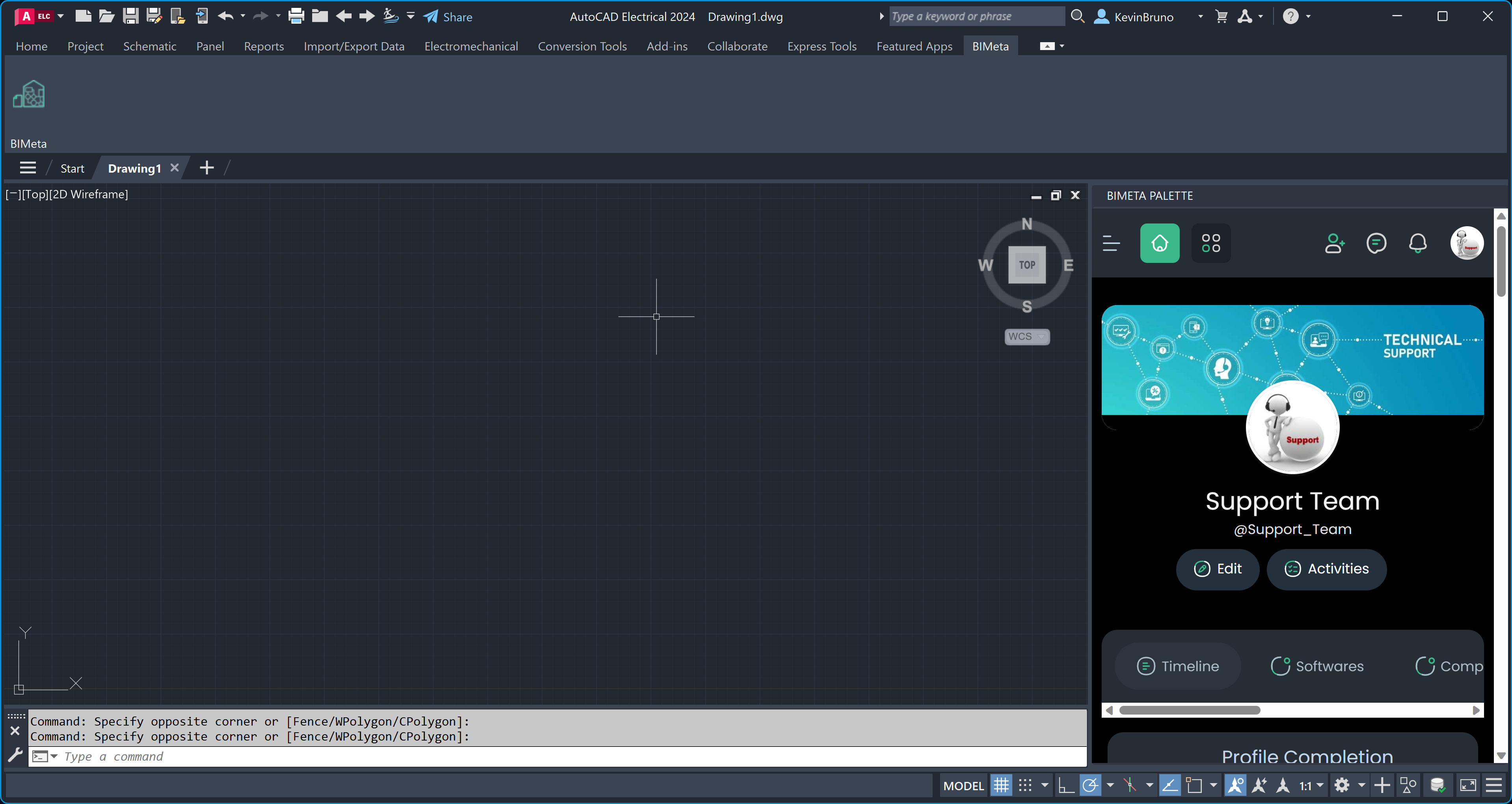Open the BIMeta palette home page

(x=1160, y=243)
